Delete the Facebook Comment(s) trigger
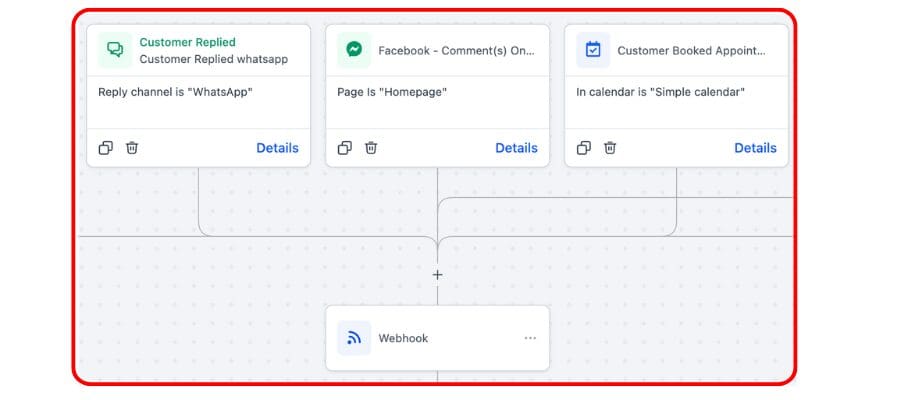Viewport: 900px width, 400px height. tap(371, 148)
